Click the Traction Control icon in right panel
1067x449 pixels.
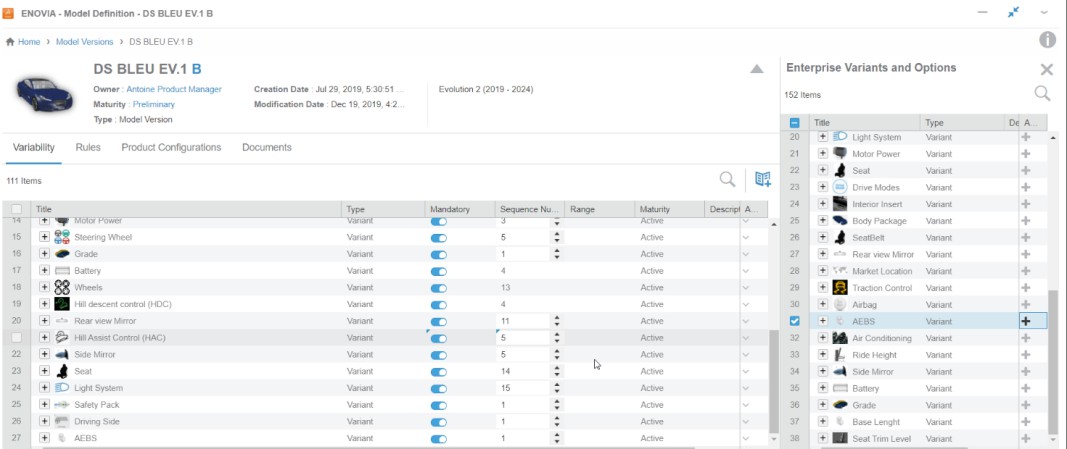pyautogui.click(x=840, y=288)
